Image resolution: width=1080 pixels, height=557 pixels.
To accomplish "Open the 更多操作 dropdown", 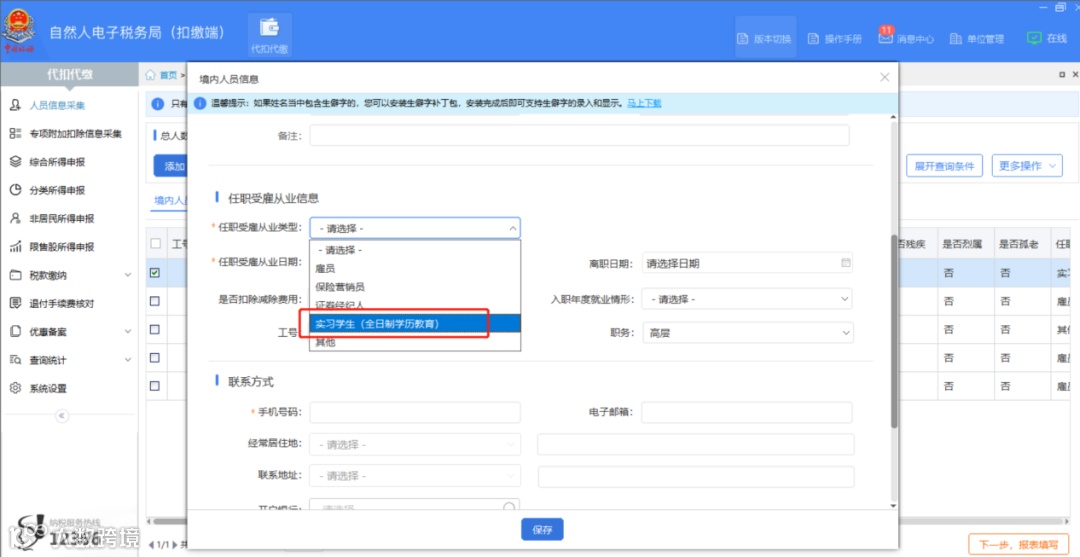I will [x=1027, y=166].
